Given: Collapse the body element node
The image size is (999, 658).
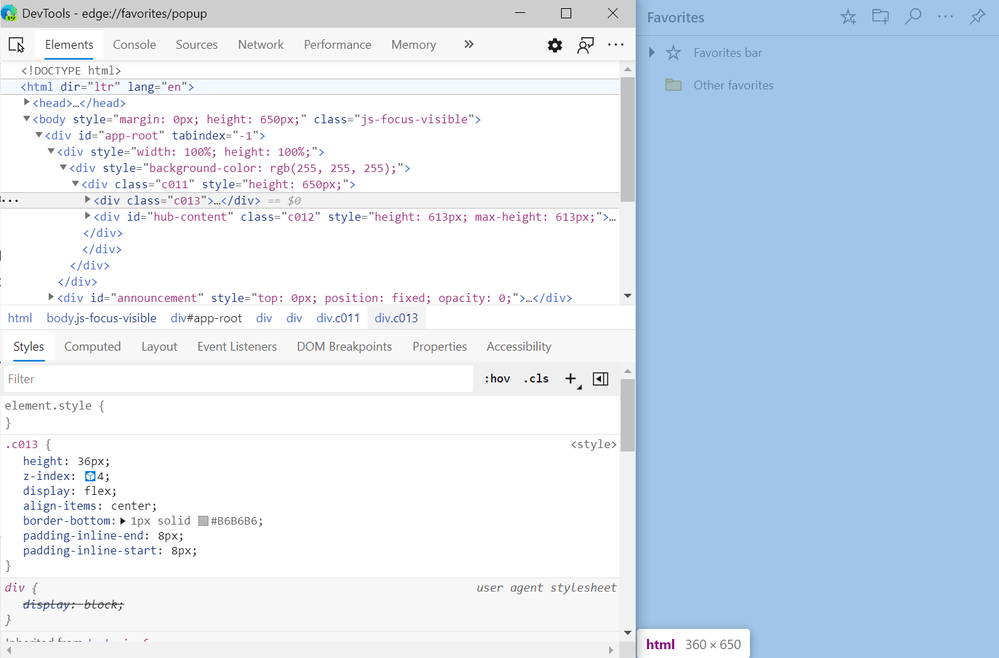Looking at the screenshot, I should point(27,118).
